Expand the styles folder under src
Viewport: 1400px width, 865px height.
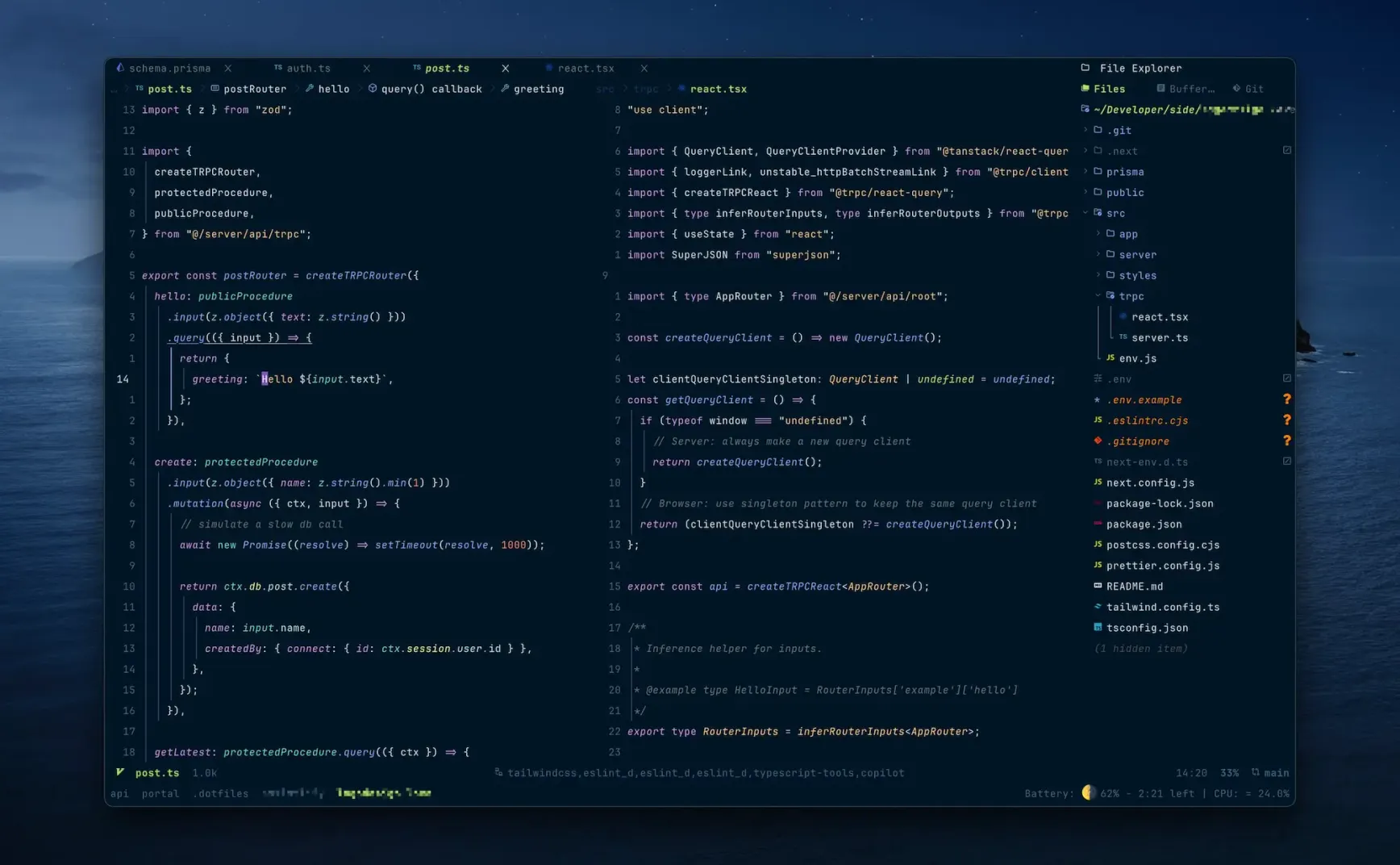tap(1098, 275)
